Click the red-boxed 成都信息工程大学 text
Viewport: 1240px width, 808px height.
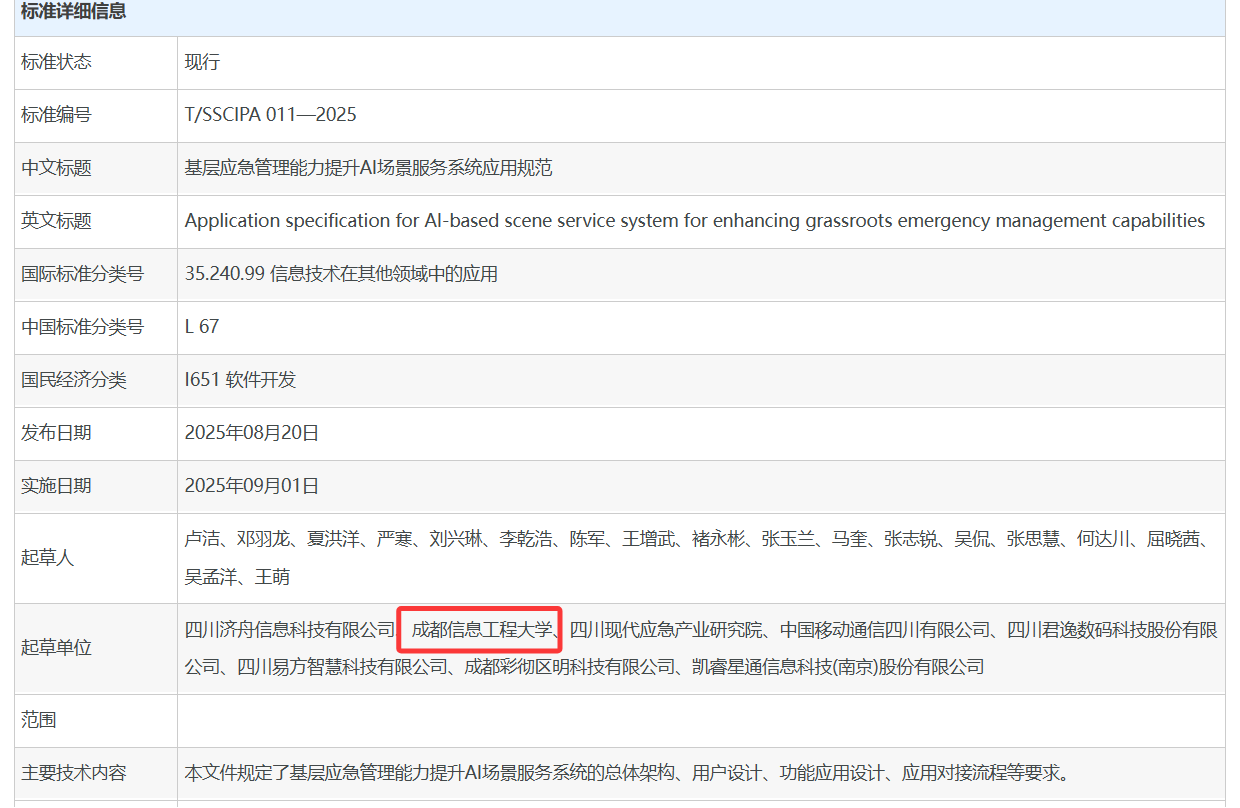(x=481, y=630)
